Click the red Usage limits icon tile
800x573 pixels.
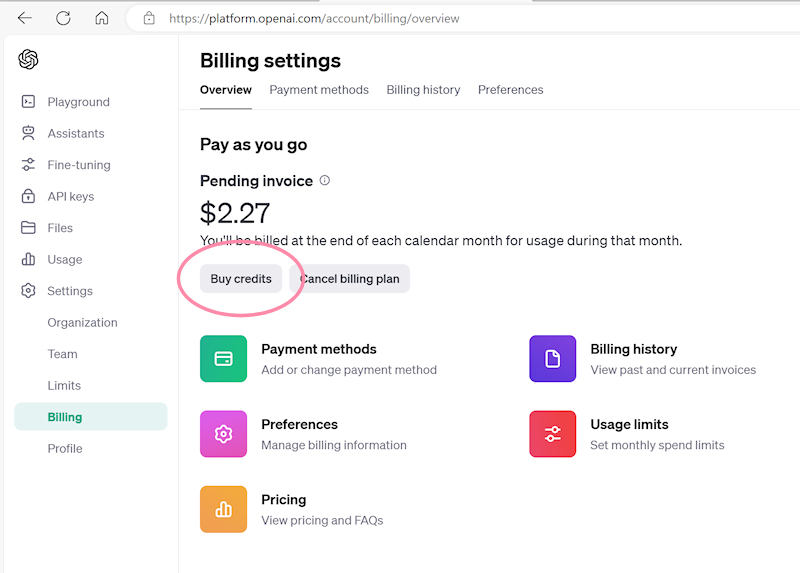[x=552, y=434]
